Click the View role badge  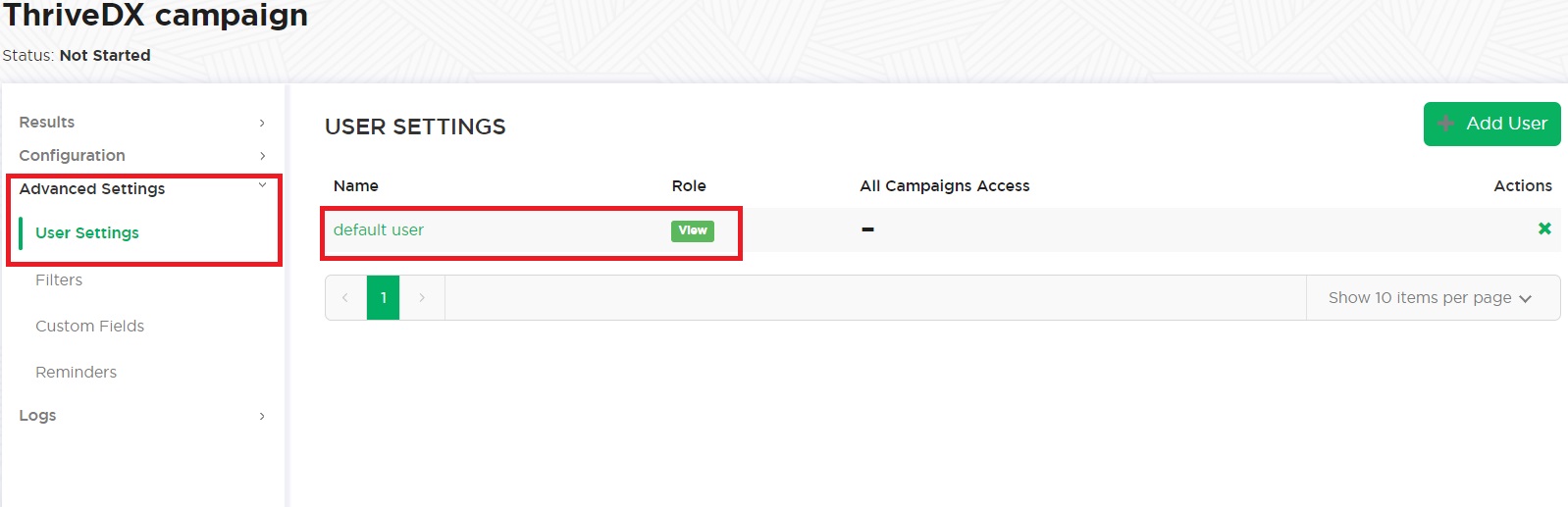tap(693, 230)
